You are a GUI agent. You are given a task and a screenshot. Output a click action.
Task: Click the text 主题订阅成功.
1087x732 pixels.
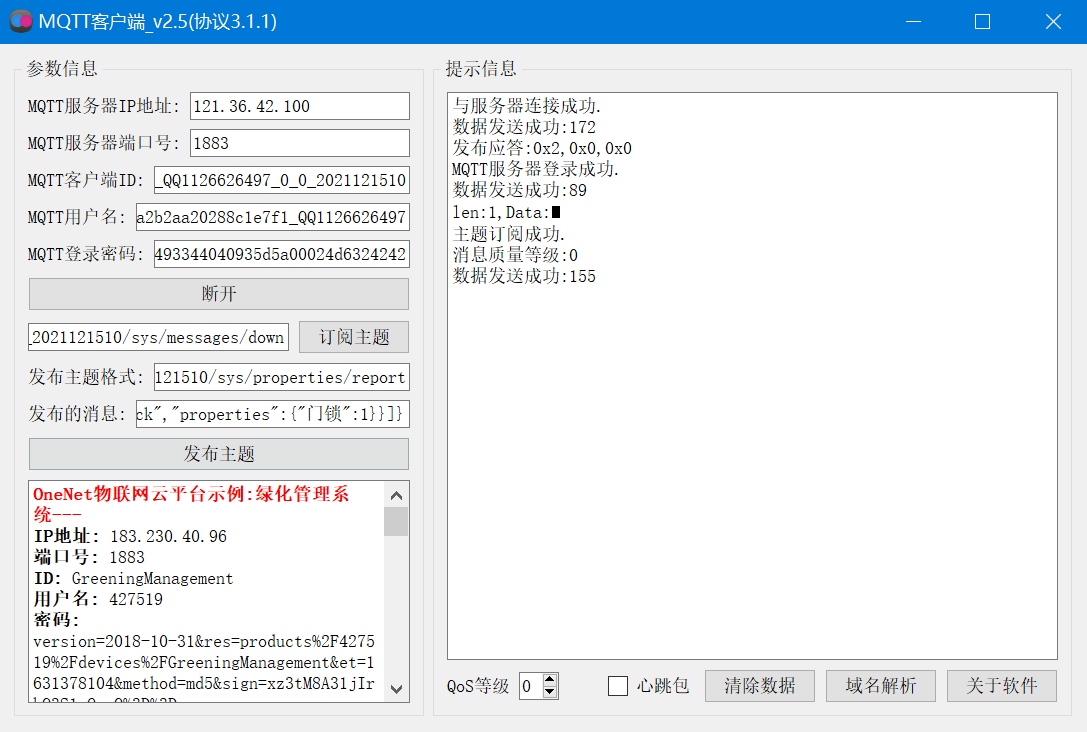pos(509,234)
